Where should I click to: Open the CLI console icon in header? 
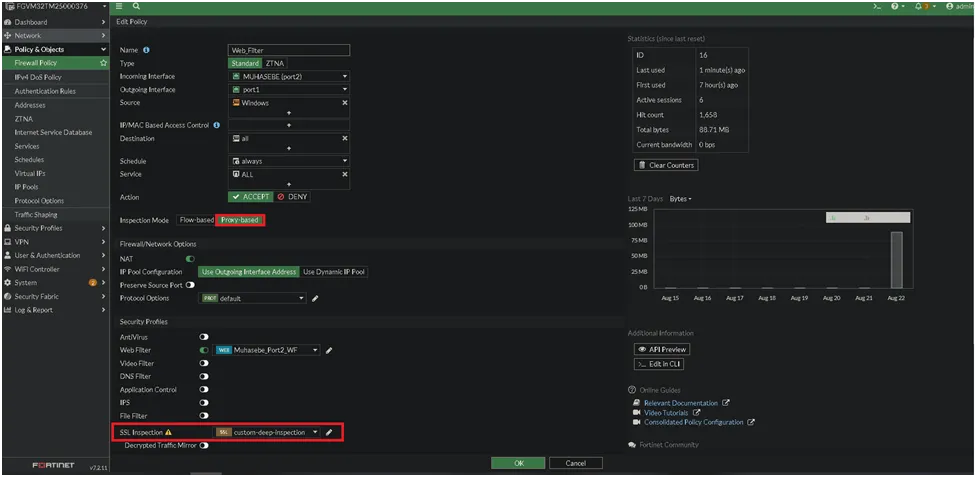[x=877, y=6]
